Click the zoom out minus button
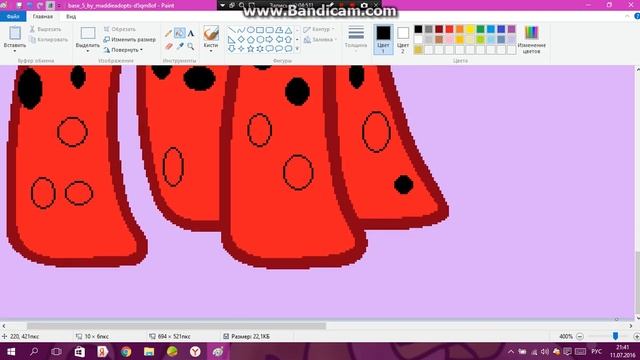 (580, 336)
